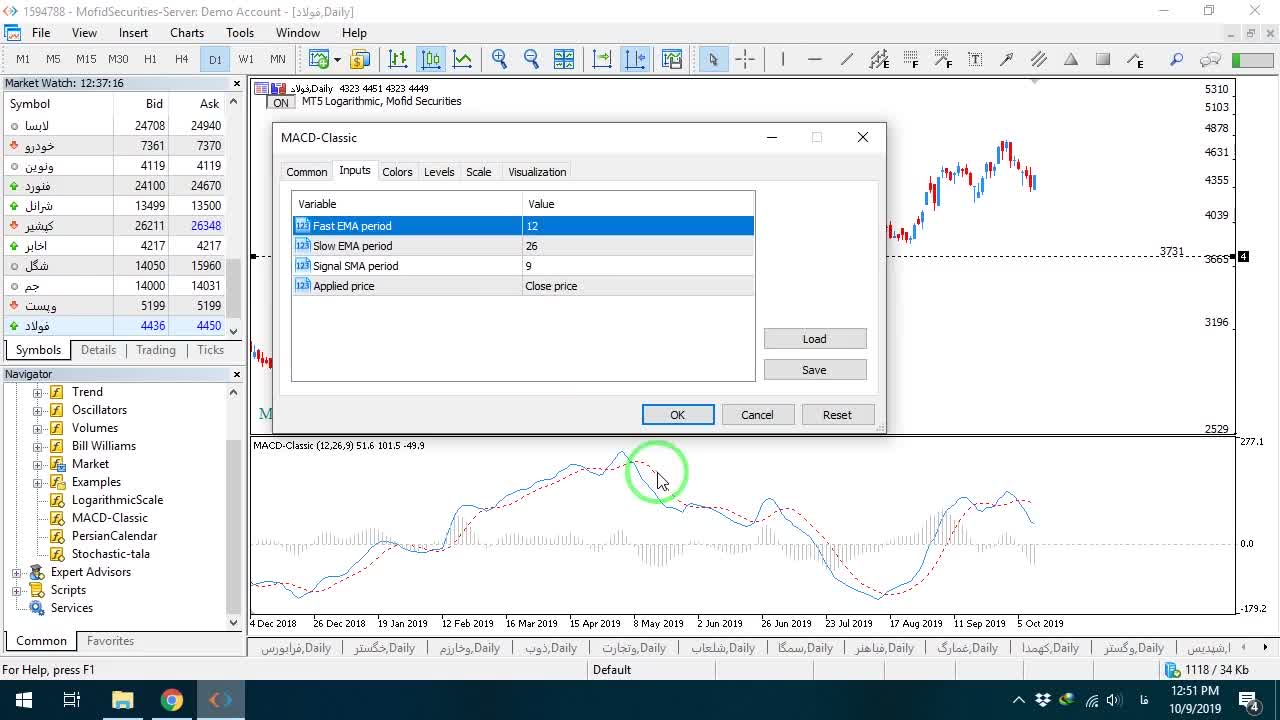Click the Cancel button
This screenshot has width=1280, height=720.
coord(757,415)
